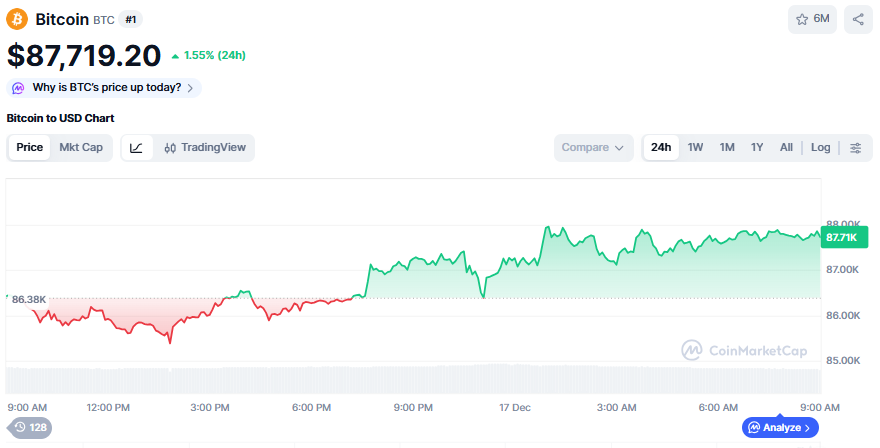Select the 1M time range
The image size is (880, 448).
coord(727,148)
